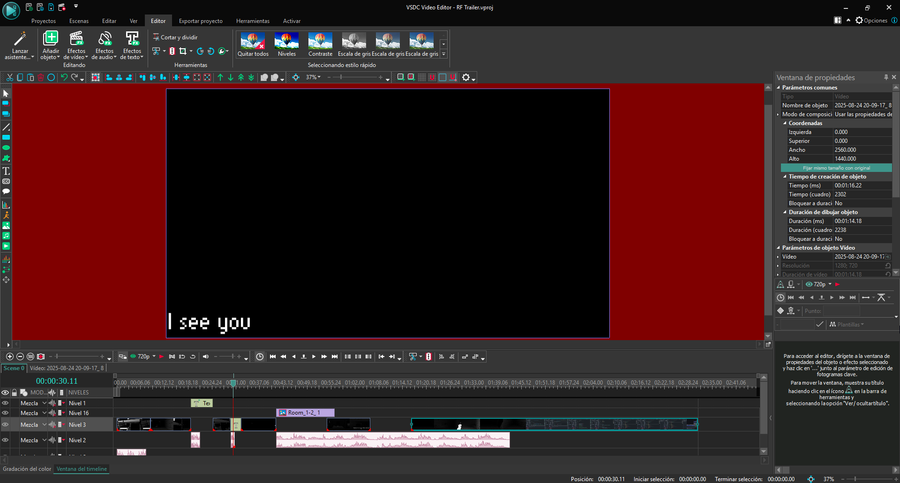Apply the Quitar todos quick style
This screenshot has width=900, height=483.
tap(253, 45)
